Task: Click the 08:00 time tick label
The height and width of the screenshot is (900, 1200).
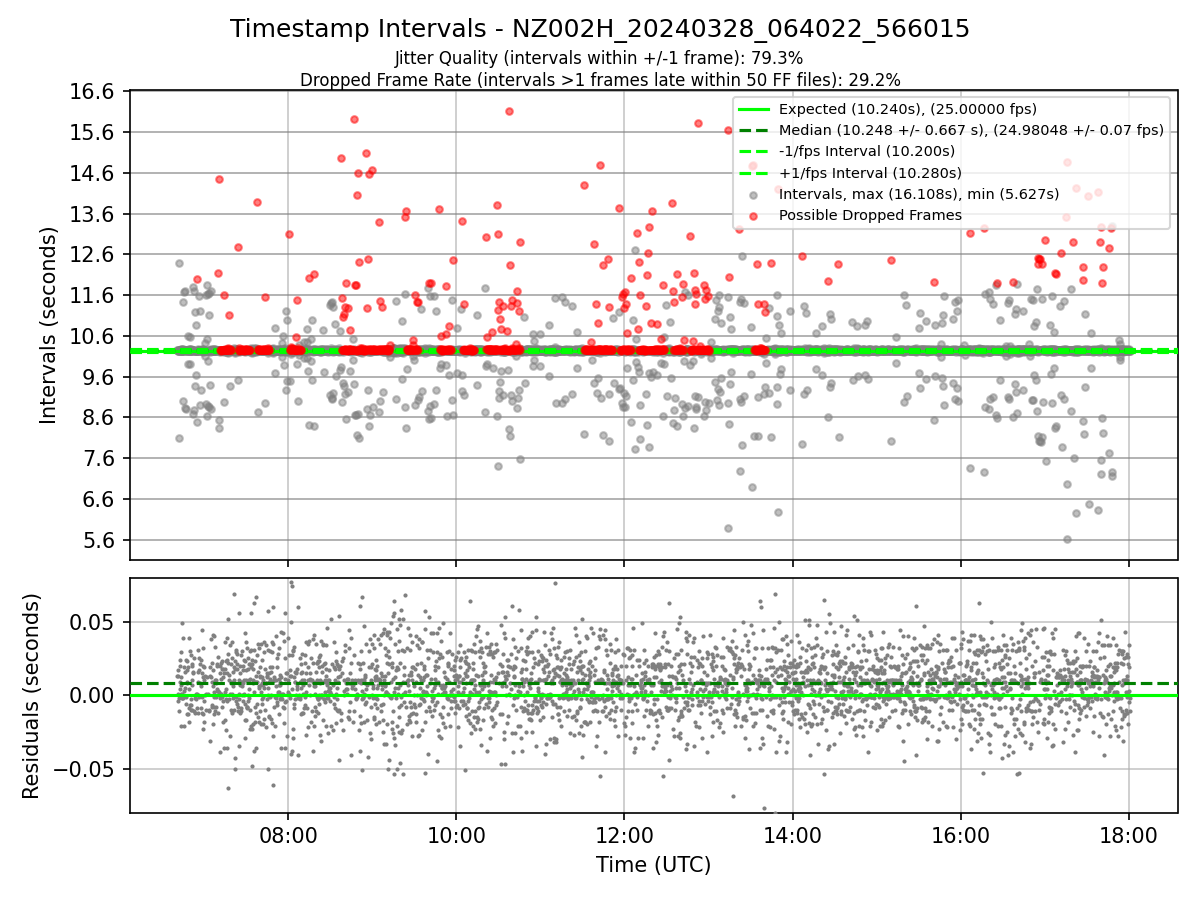Action: pyautogui.click(x=288, y=835)
